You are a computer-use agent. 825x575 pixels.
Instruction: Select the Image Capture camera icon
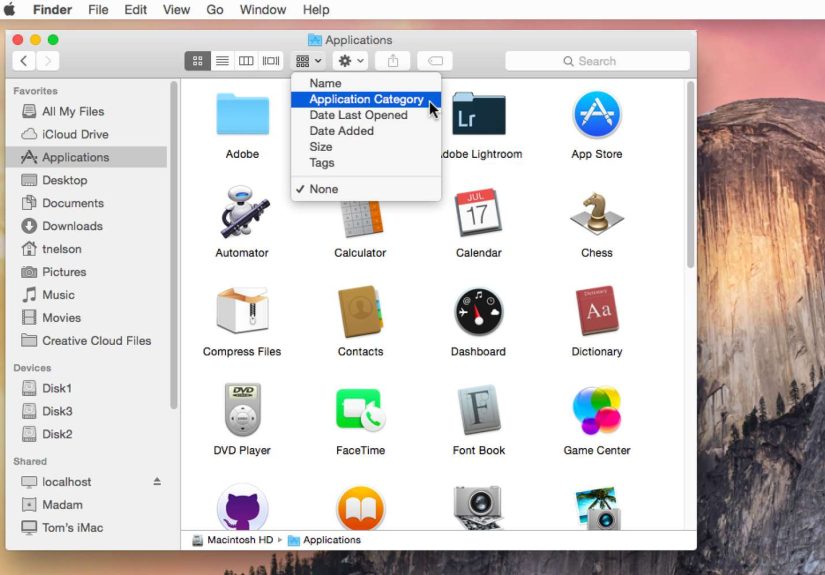(478, 507)
